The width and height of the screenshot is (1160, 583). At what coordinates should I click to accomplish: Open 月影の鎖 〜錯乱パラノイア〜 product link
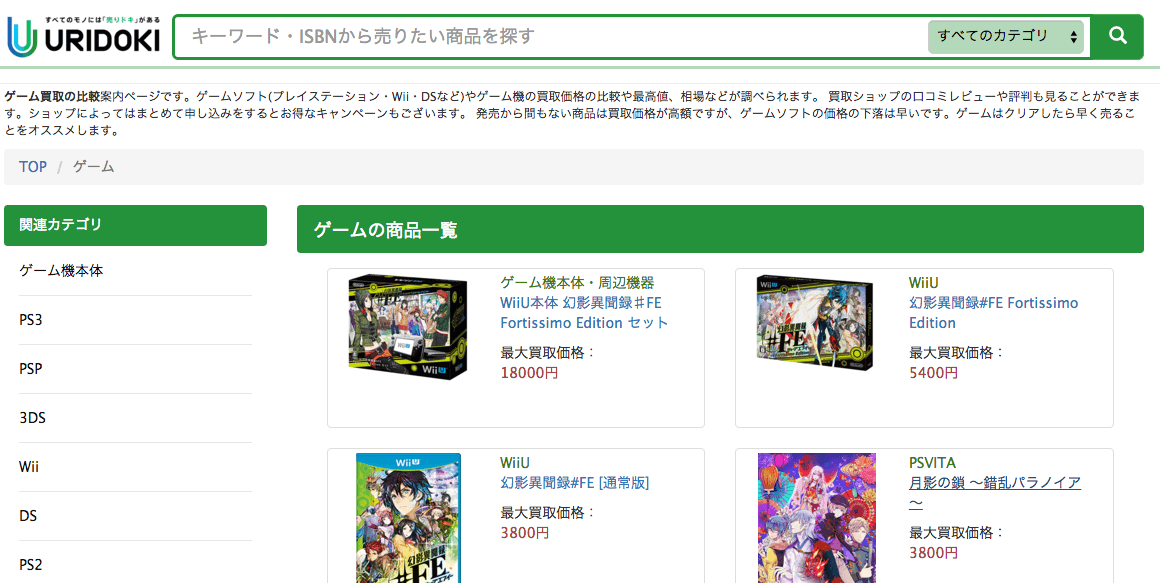[995, 493]
